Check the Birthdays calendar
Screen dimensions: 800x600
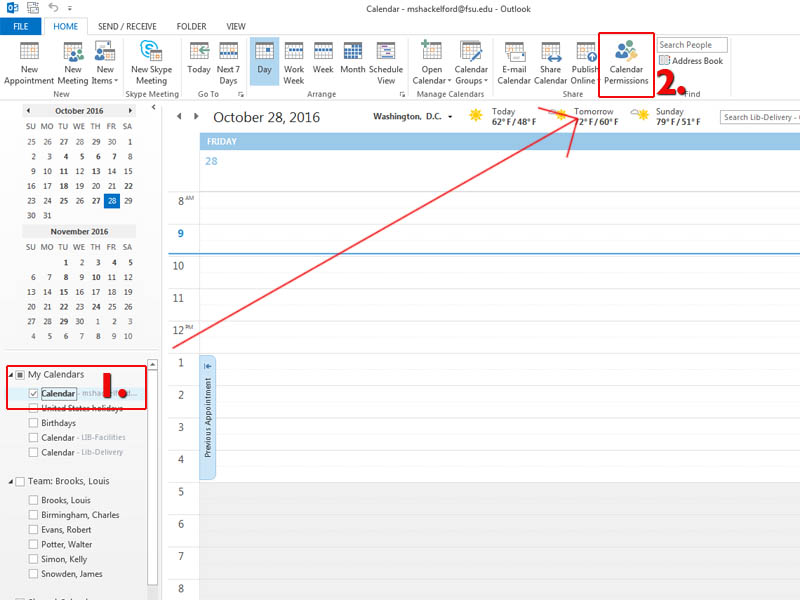click(x=33, y=423)
